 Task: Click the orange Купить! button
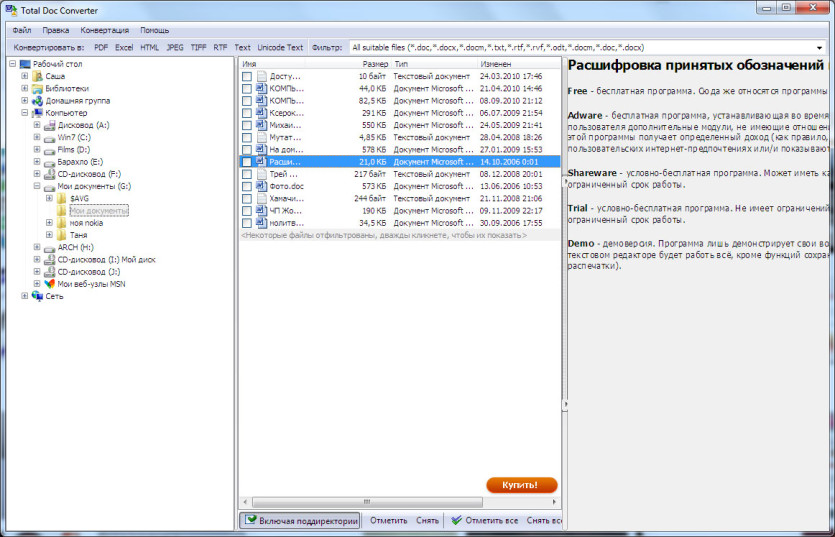[521, 485]
